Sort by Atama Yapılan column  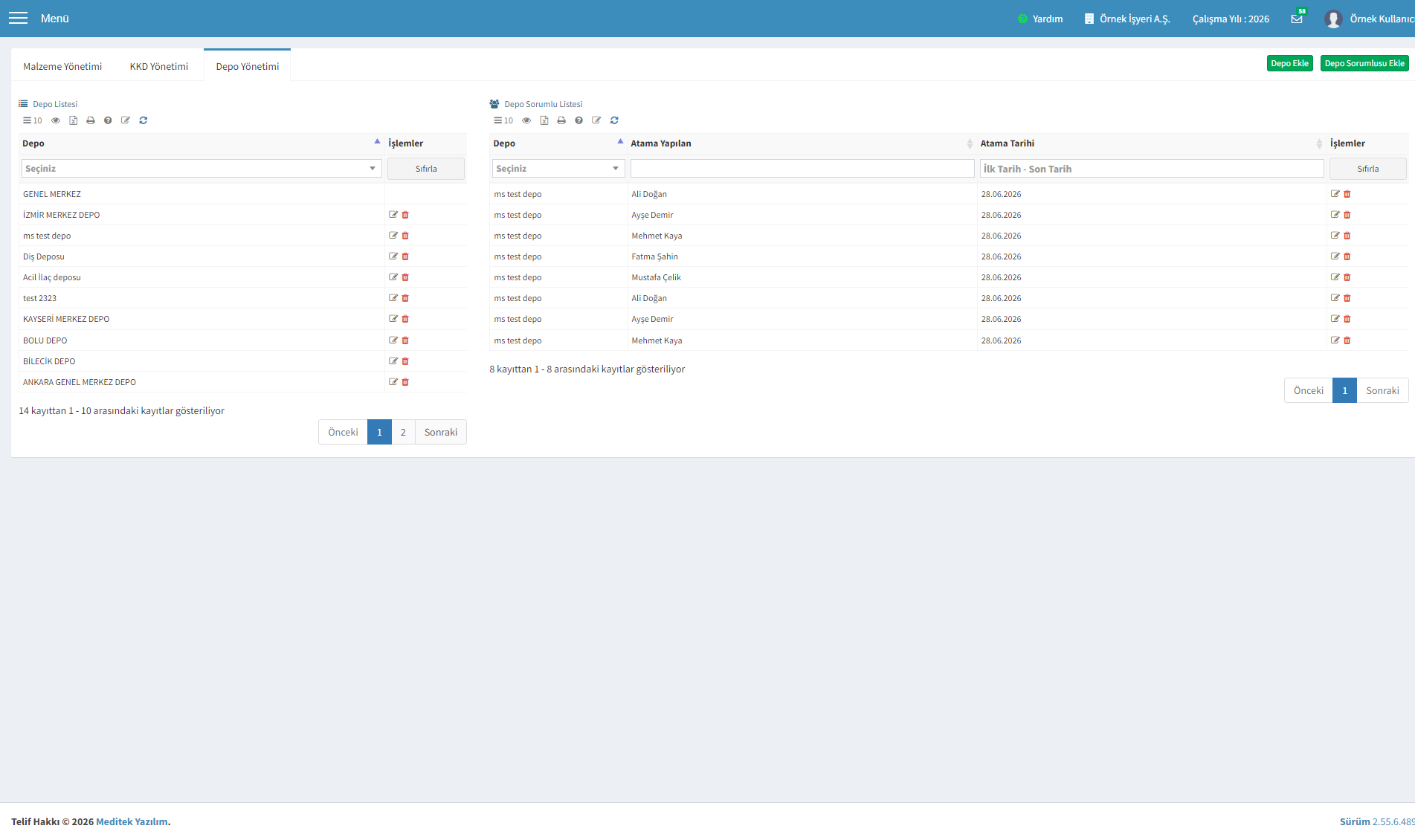point(802,143)
